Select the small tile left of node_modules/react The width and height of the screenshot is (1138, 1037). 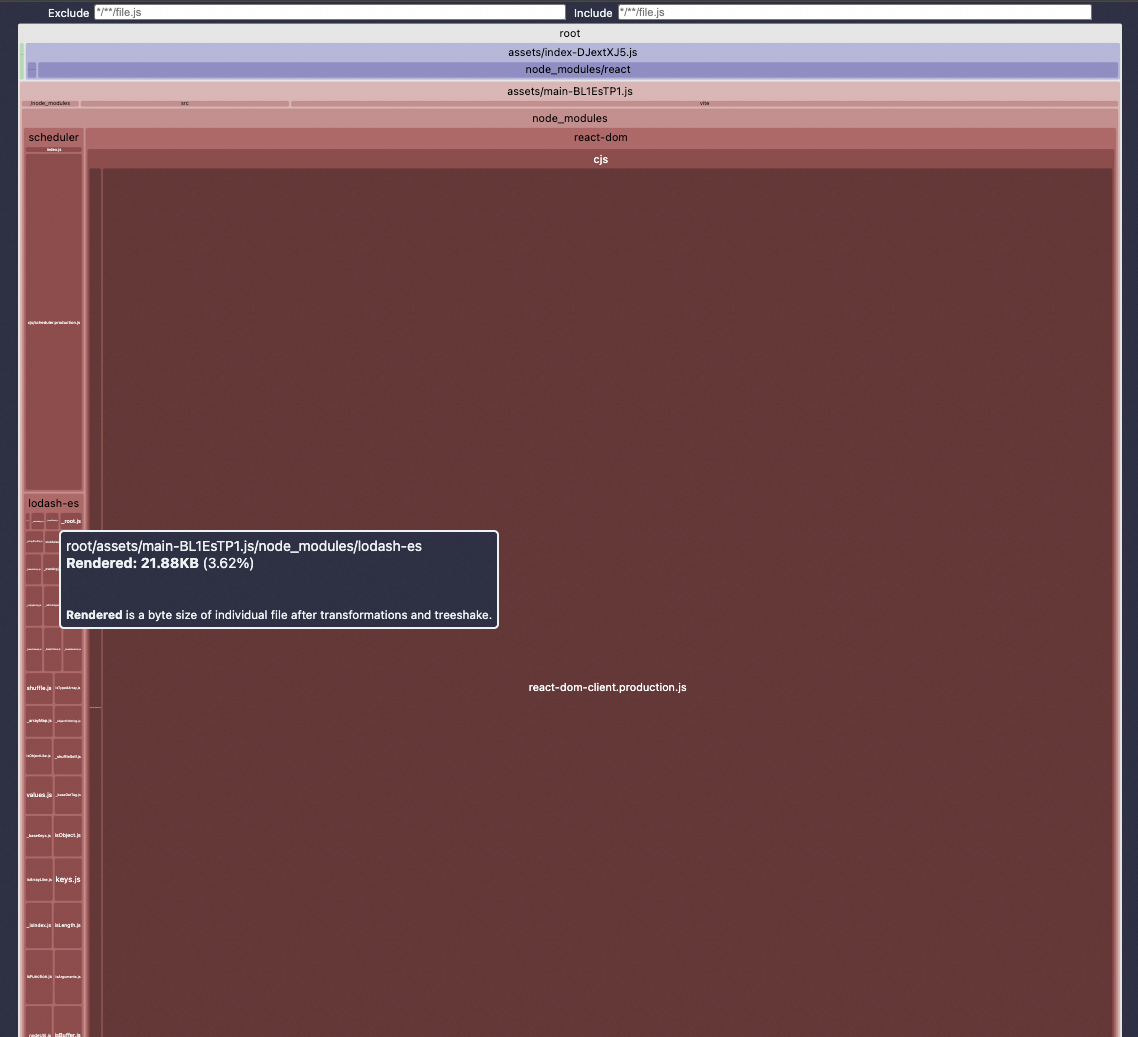(32, 70)
